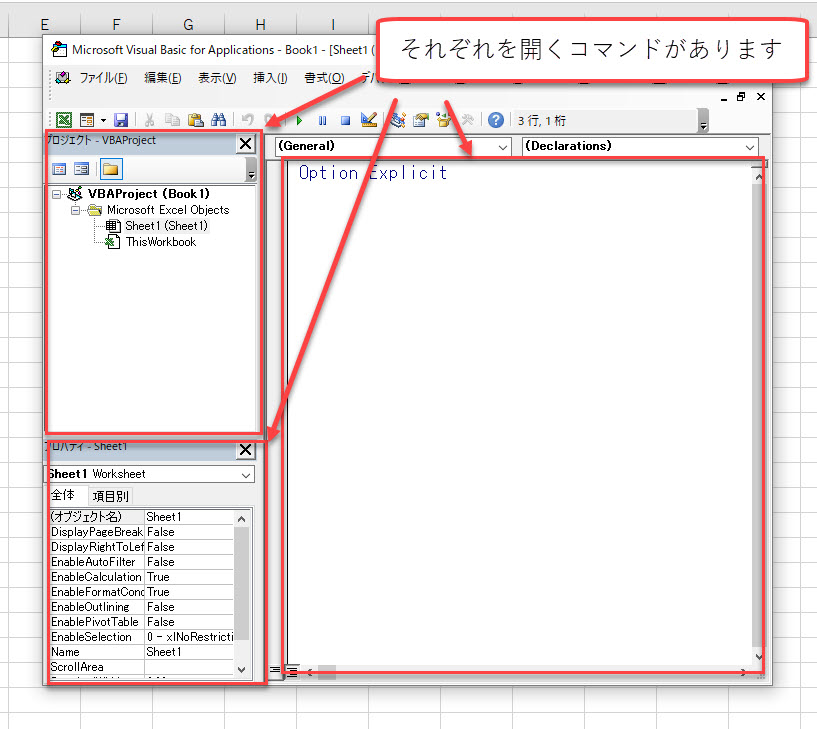Open the Properties Window toolbar icon
817x729 pixels.
[x=420, y=120]
